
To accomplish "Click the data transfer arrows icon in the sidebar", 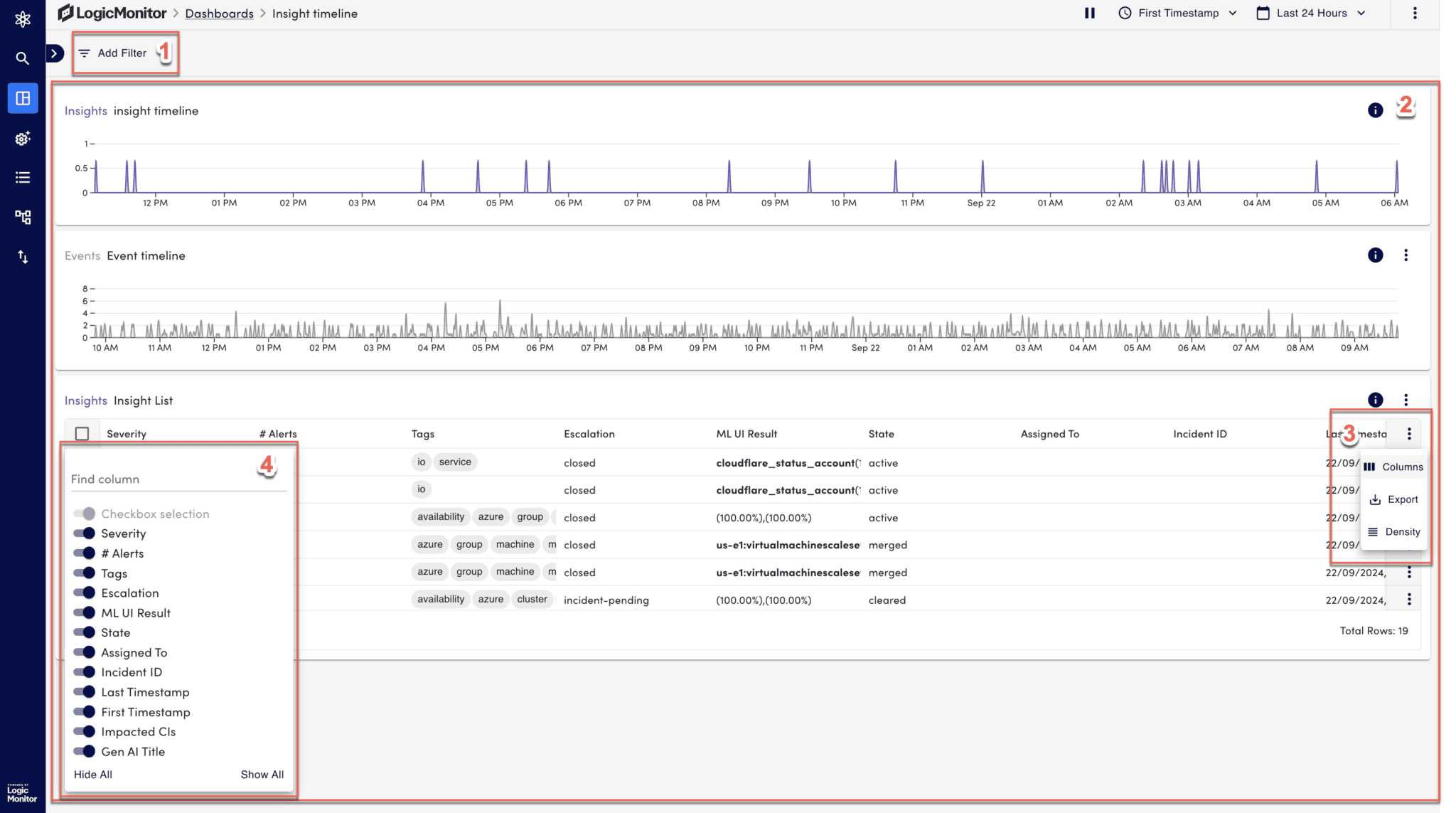I will point(23,257).
